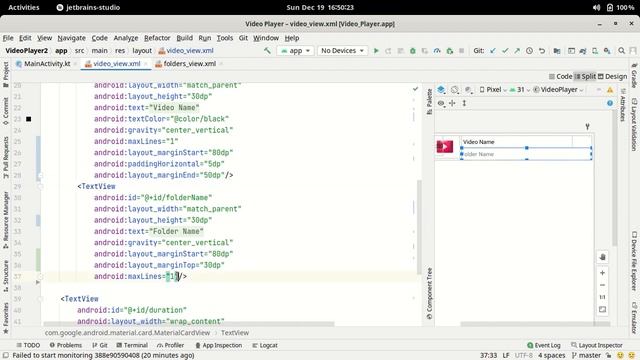
Task: Toggle the Attributes side panel
Action: [x=623, y=105]
